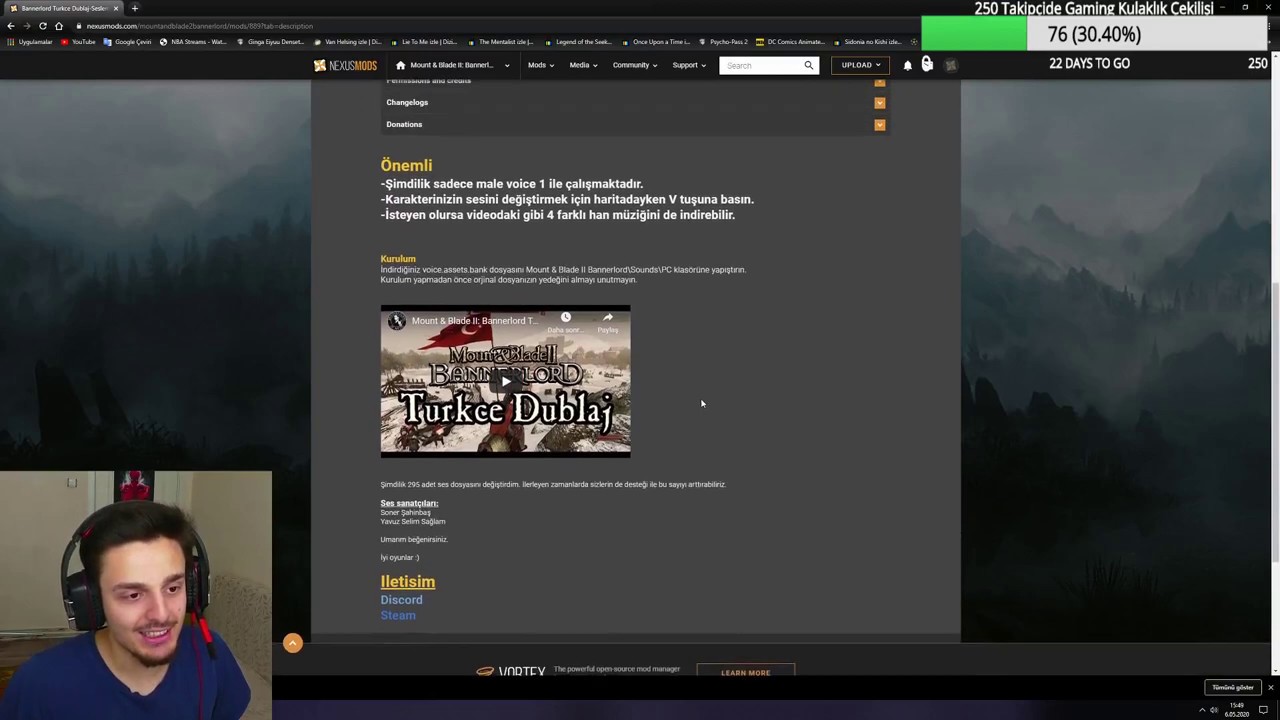Screen dimensions: 1280x720
Task: Click the Tümünü göster downloads button
Action: pos(1232,688)
